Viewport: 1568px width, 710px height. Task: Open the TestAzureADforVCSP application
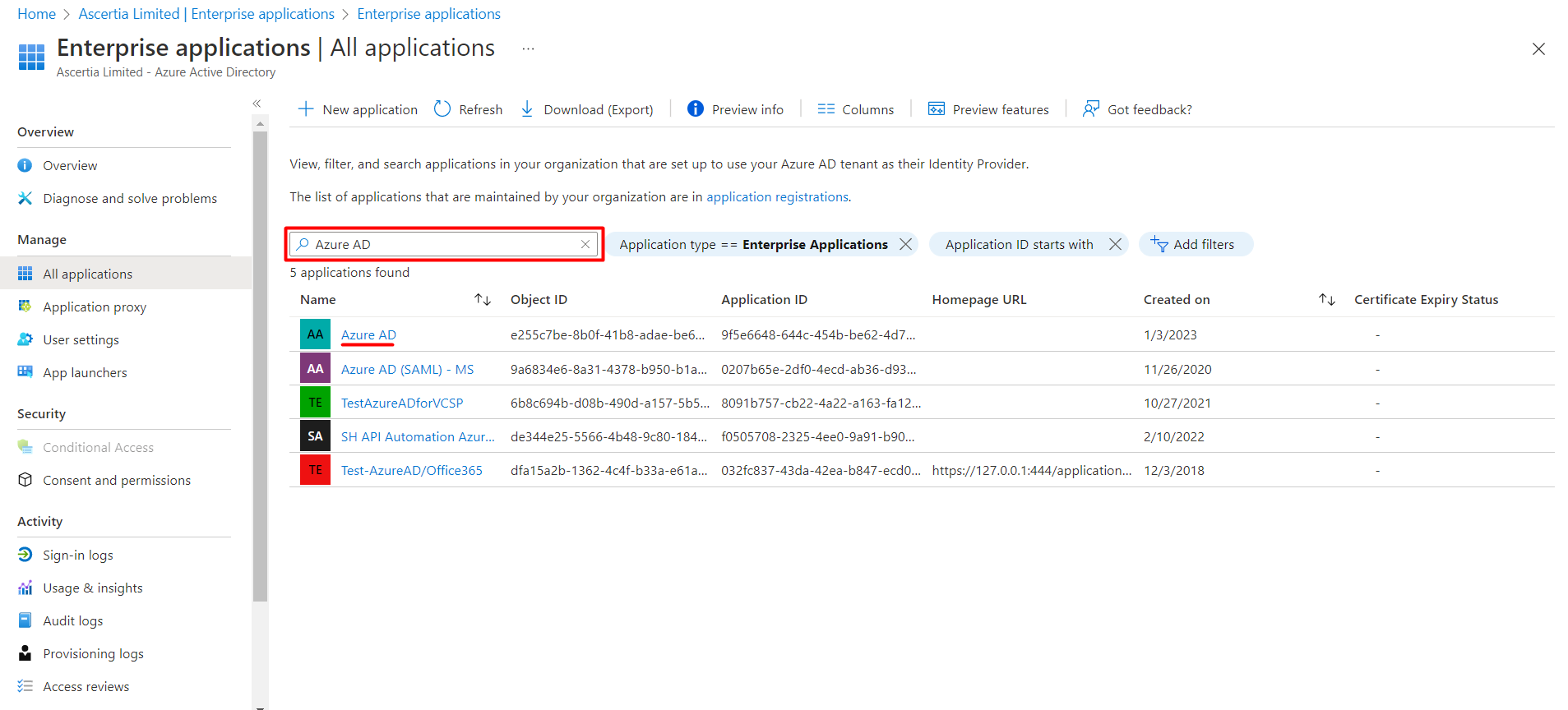[x=402, y=403]
